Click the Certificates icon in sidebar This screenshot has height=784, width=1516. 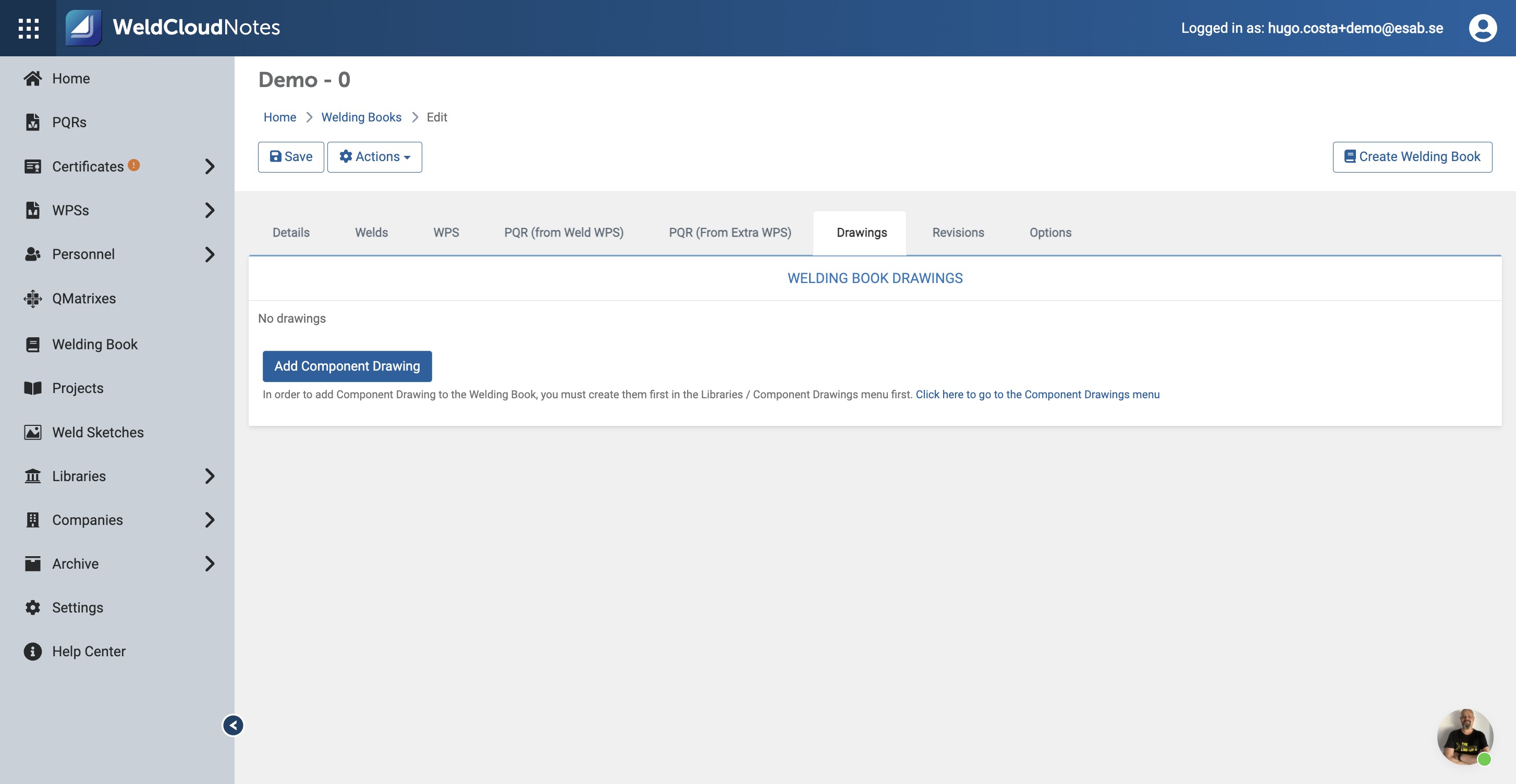pyautogui.click(x=33, y=166)
